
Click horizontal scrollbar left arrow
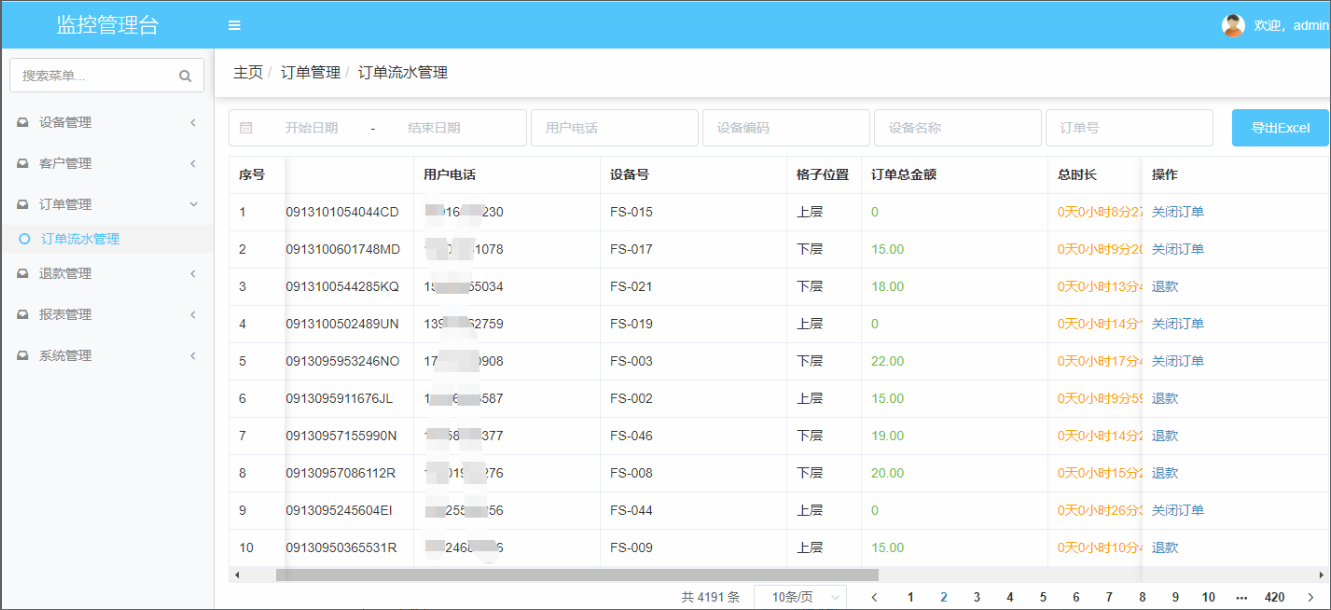237,575
